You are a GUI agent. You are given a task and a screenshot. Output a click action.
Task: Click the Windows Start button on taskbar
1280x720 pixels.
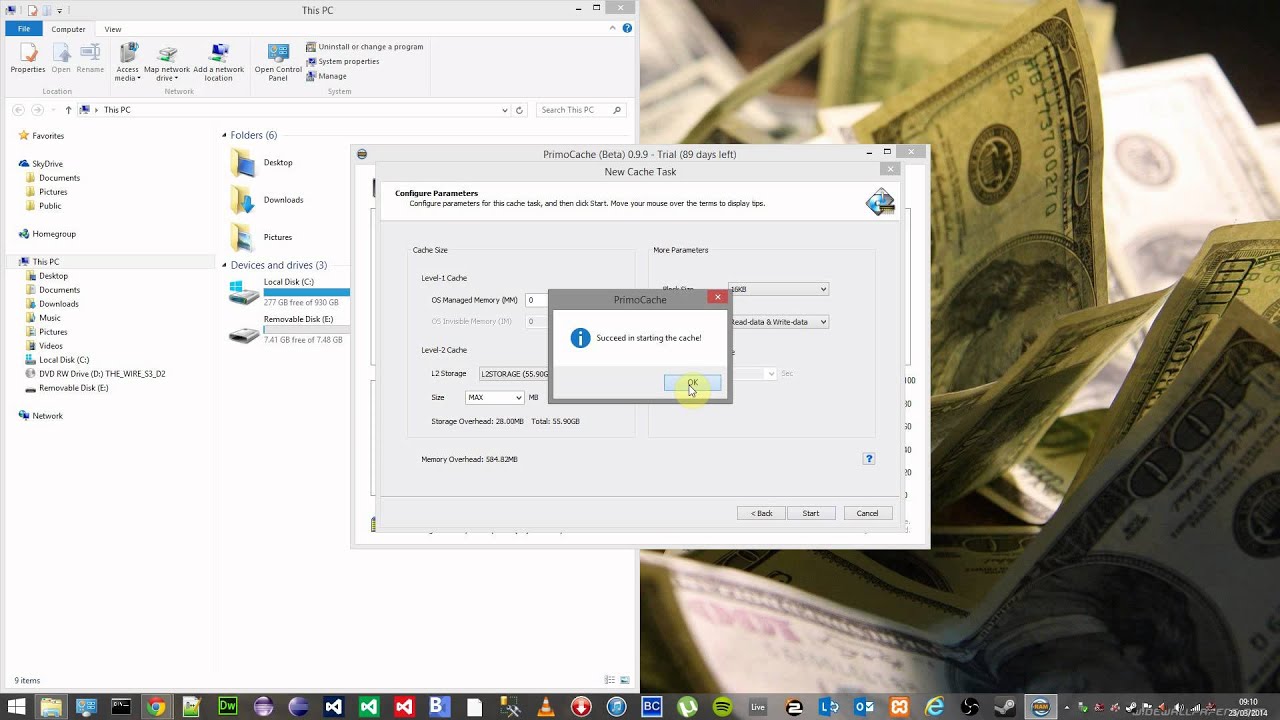(x=16, y=707)
